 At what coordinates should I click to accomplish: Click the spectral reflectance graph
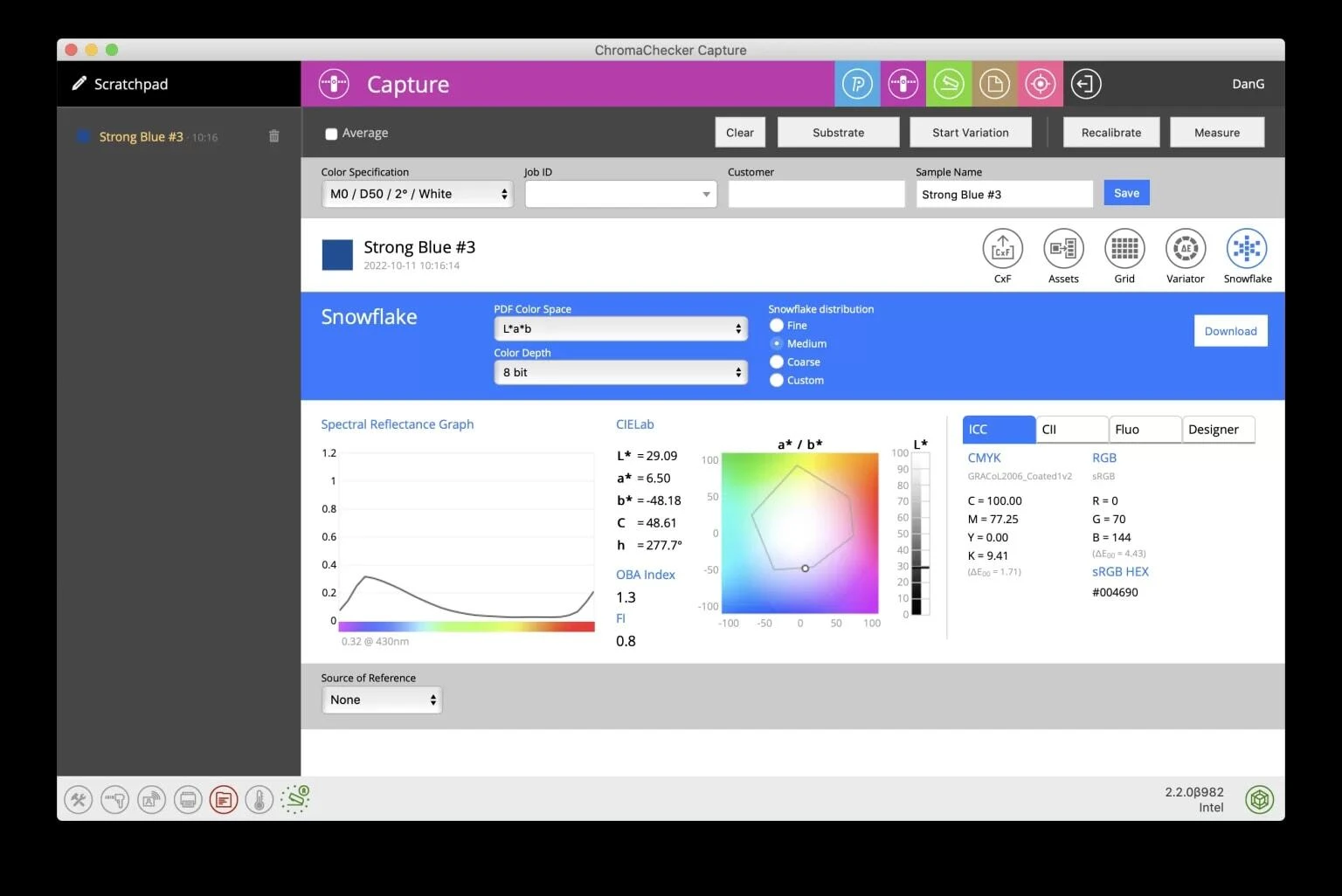click(467, 537)
